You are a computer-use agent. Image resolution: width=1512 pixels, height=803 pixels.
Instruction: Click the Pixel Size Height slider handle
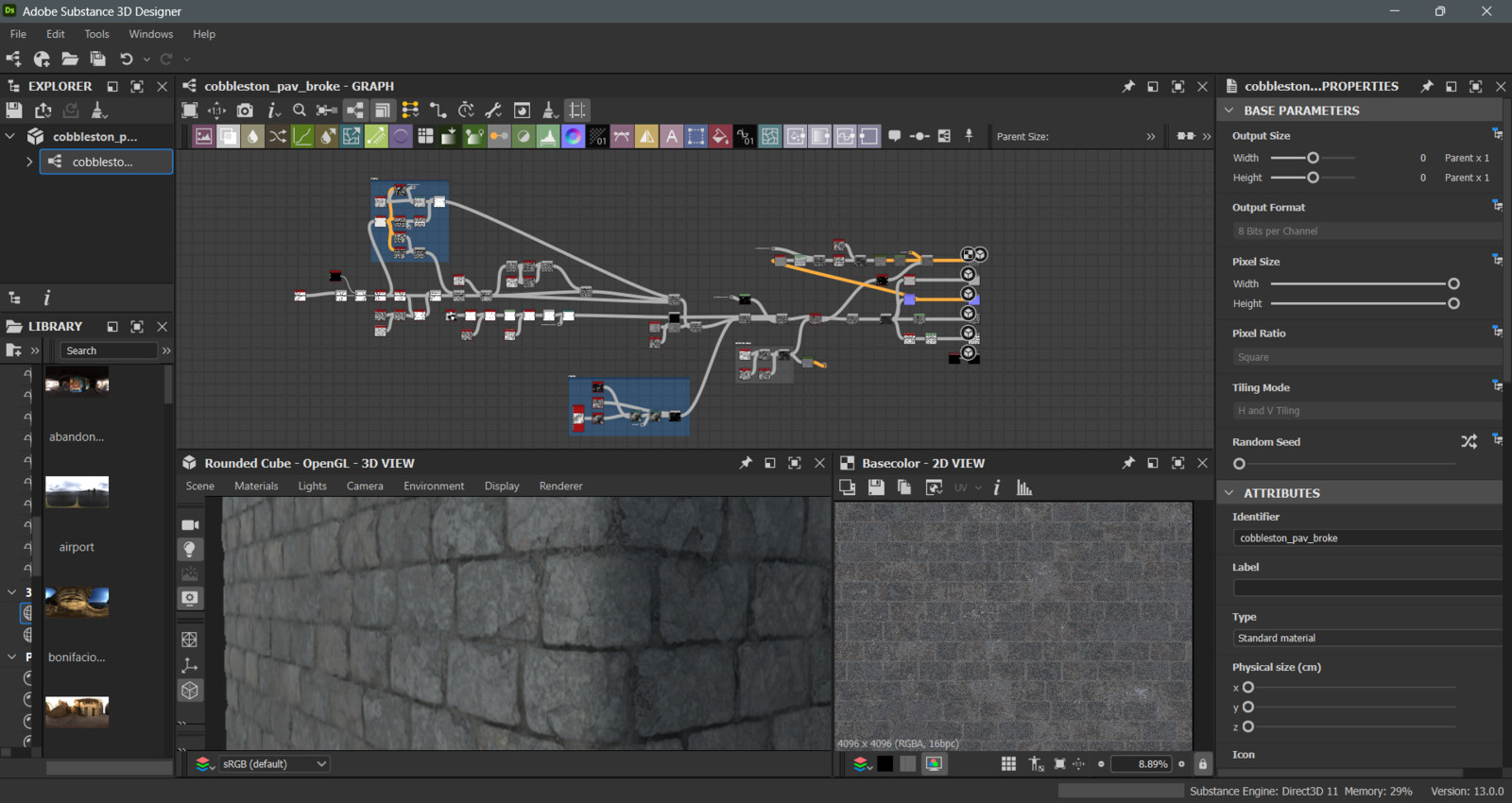point(1453,303)
